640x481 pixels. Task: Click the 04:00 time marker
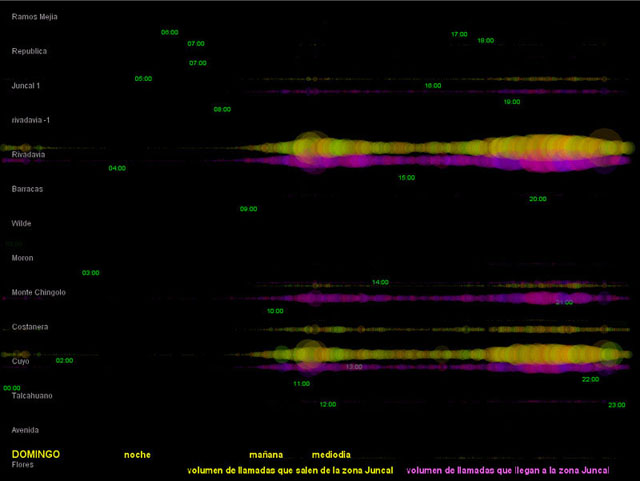coord(117,168)
